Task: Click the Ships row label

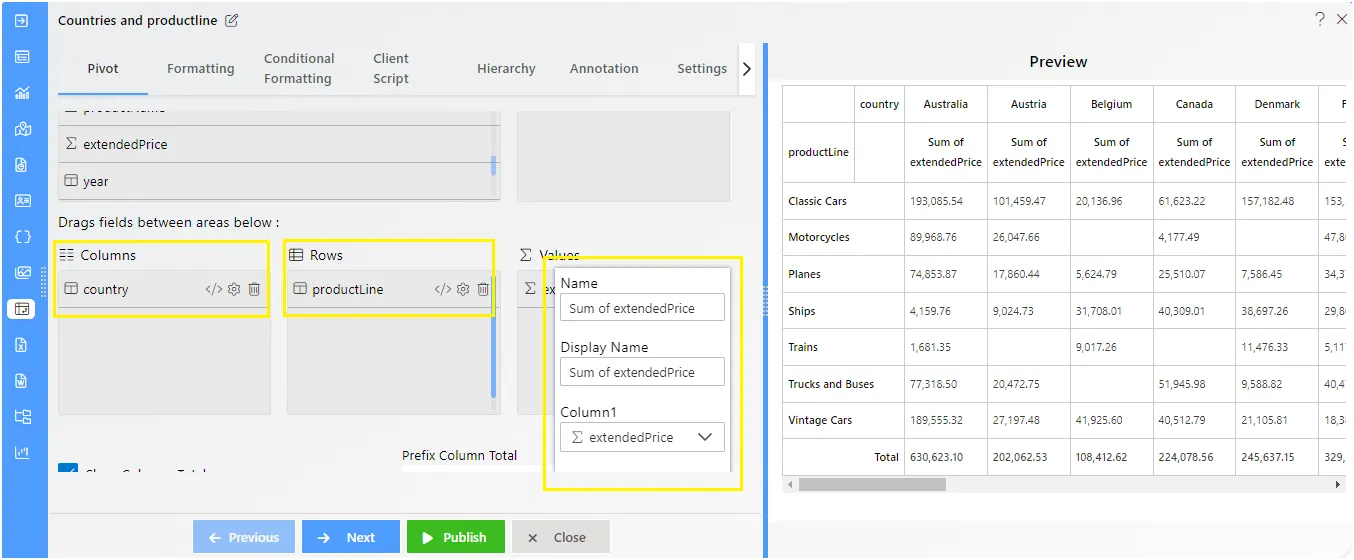Action: pyautogui.click(x=802, y=311)
